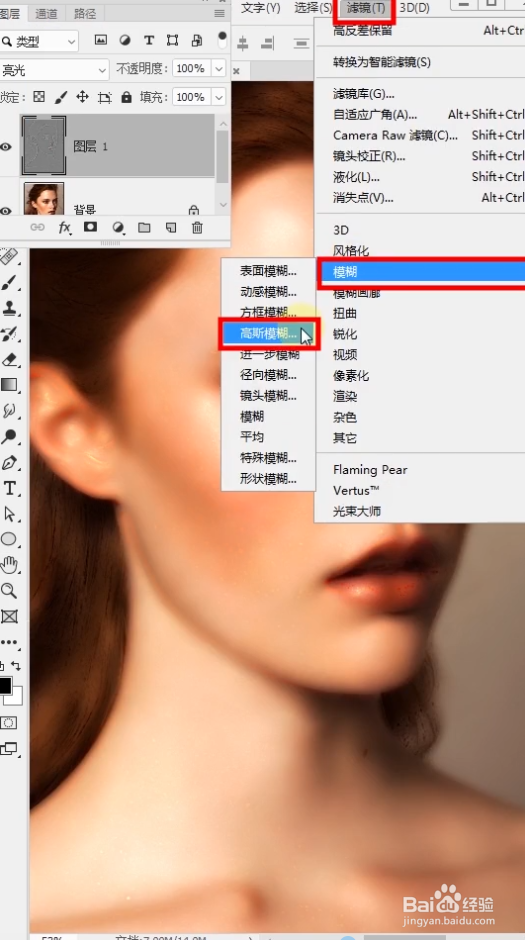
Task: Open the 3D(D) menu
Action: click(415, 8)
